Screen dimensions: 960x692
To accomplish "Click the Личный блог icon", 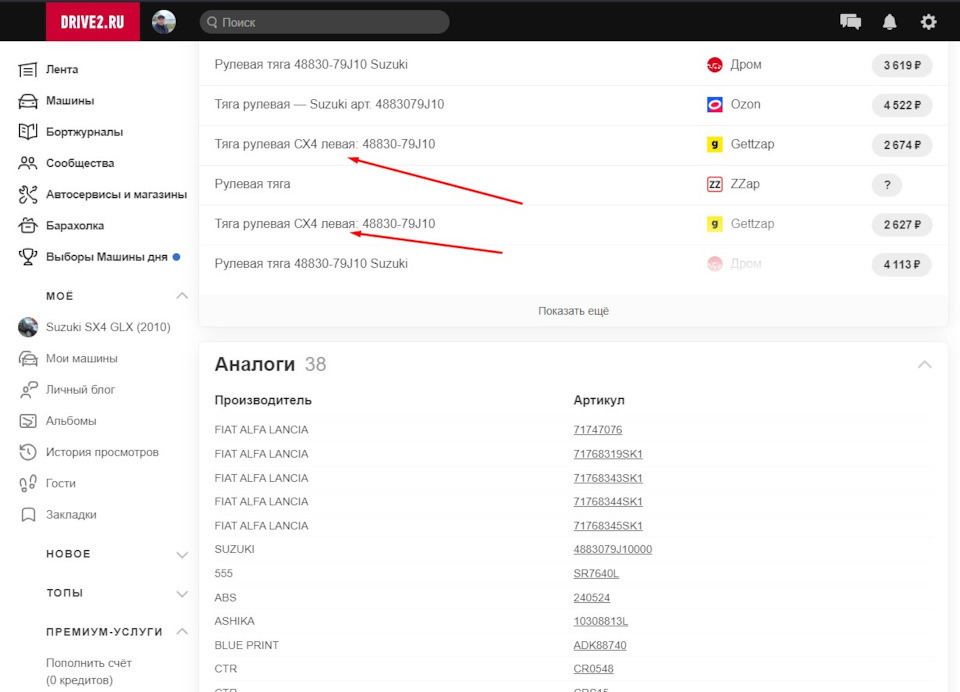I will pos(28,389).
